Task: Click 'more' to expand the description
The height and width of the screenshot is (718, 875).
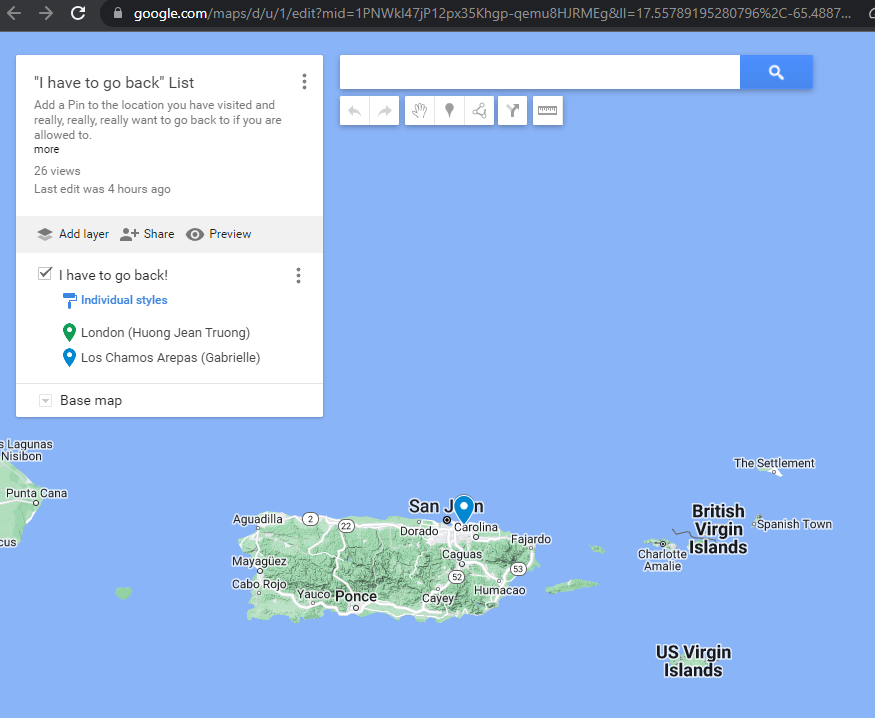Action: [46, 149]
